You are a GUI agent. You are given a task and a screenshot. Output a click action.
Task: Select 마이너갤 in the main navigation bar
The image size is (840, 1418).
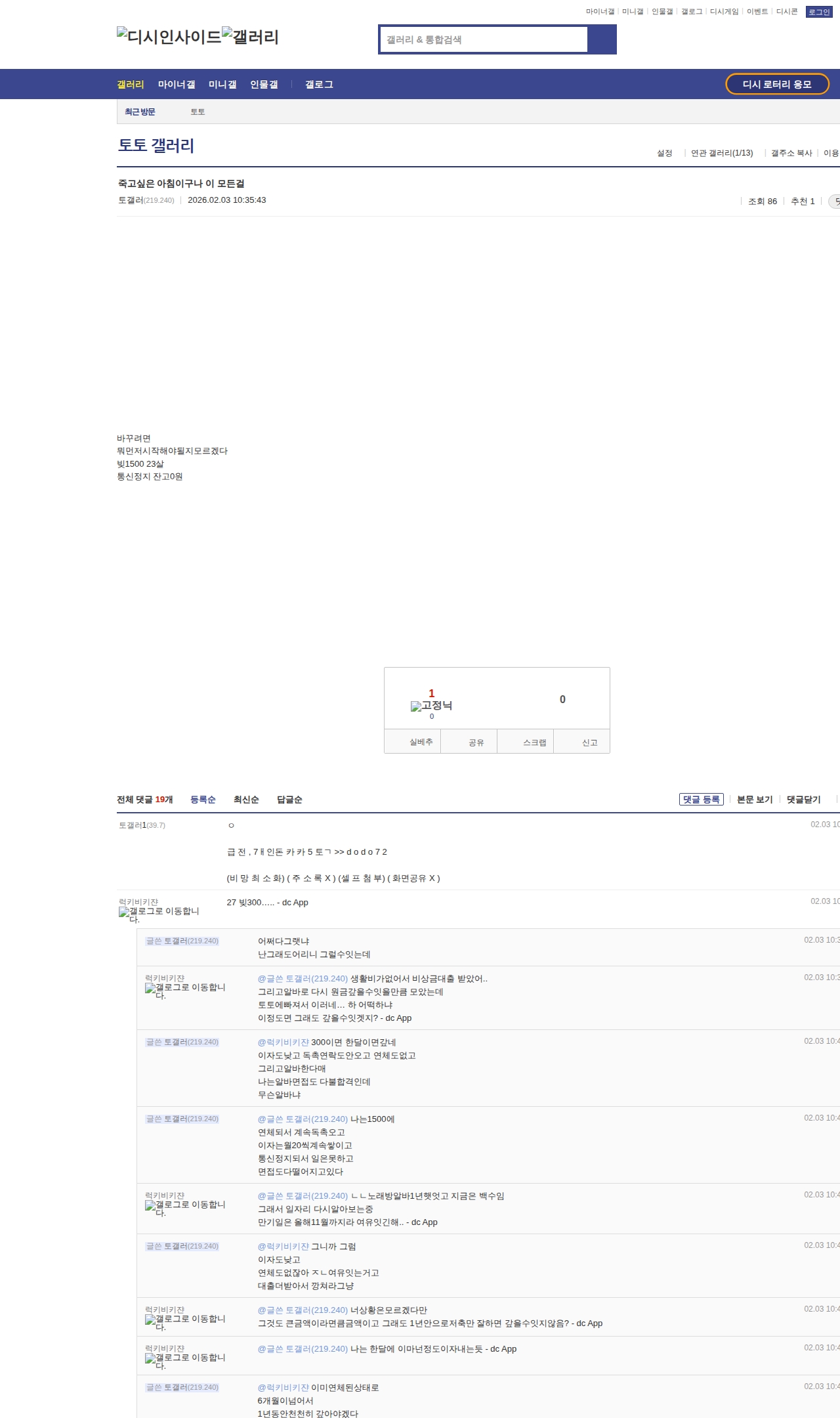tap(177, 85)
